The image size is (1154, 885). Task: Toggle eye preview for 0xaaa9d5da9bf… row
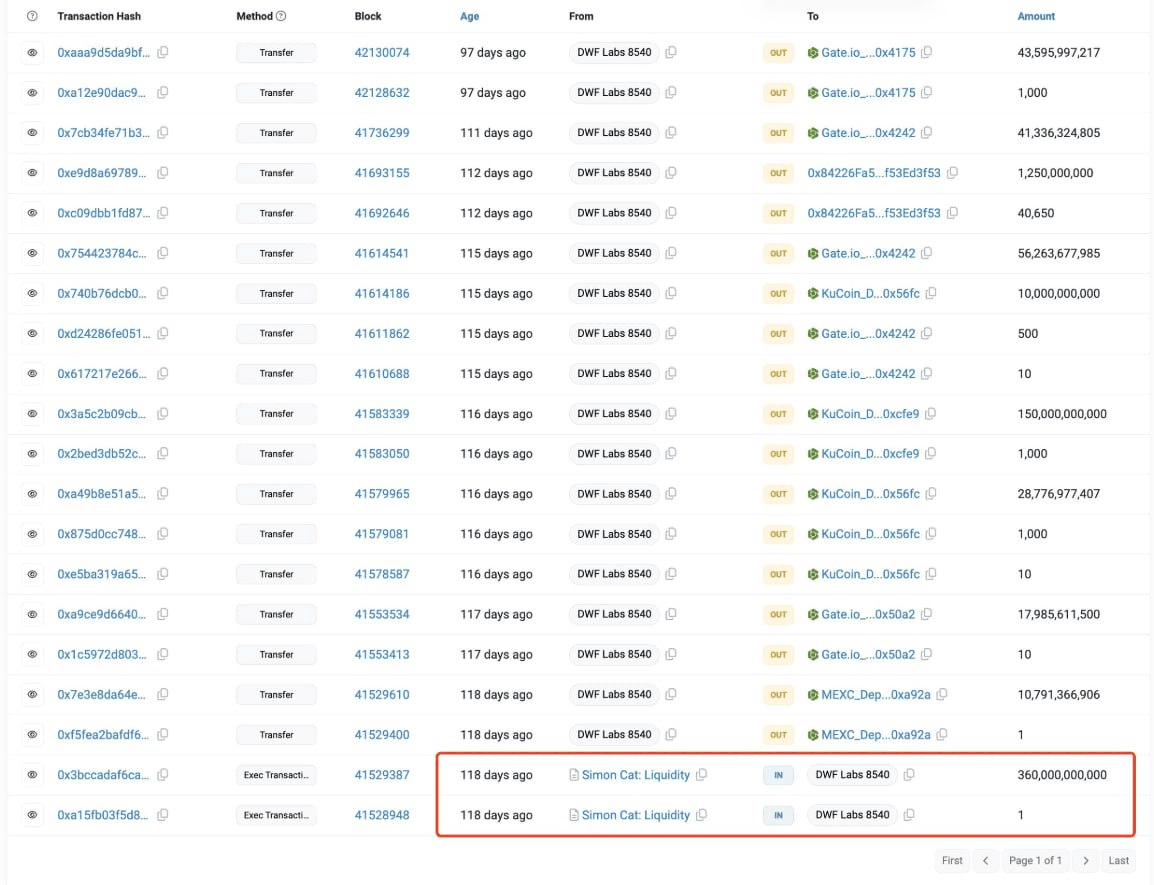tap(32, 52)
